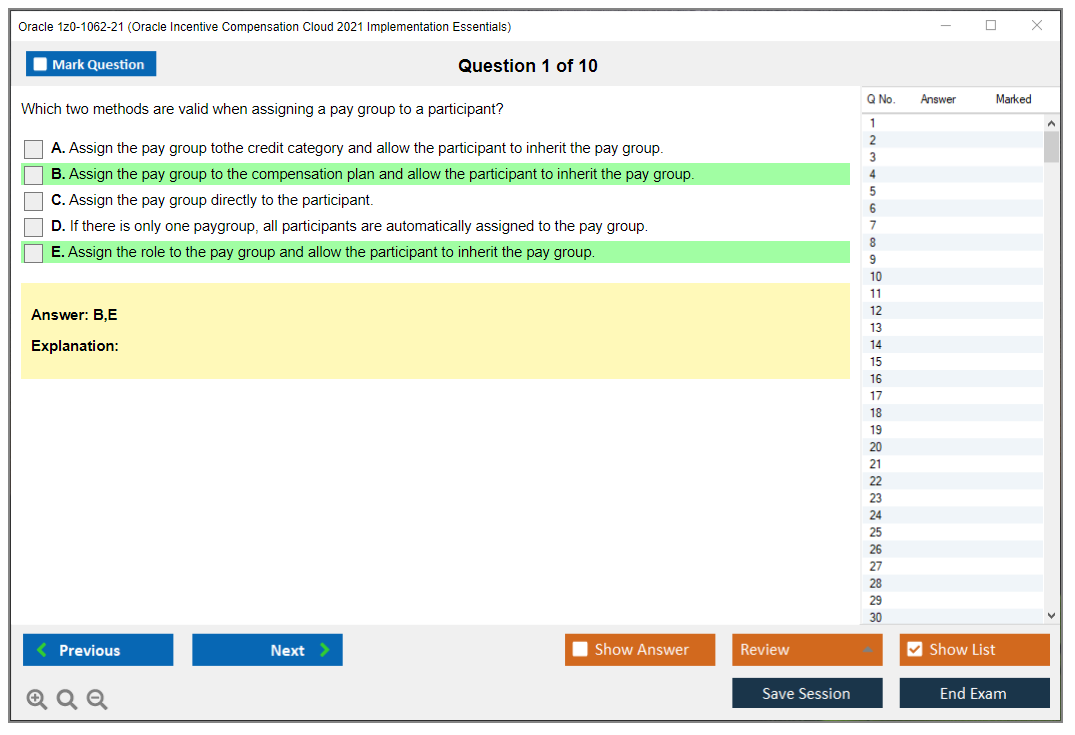The image size is (1075, 735).
Task: Select the zoom out magnifier icon
Action: point(96,699)
